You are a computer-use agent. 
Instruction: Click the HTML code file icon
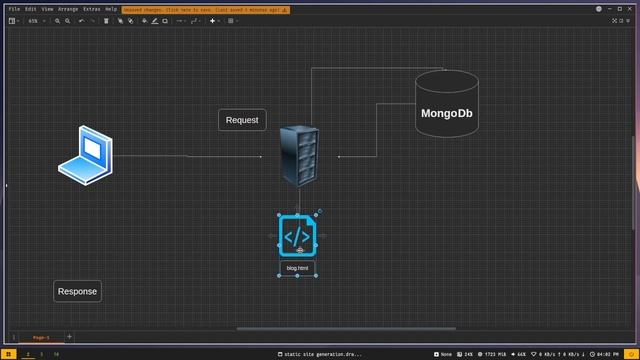(x=298, y=236)
